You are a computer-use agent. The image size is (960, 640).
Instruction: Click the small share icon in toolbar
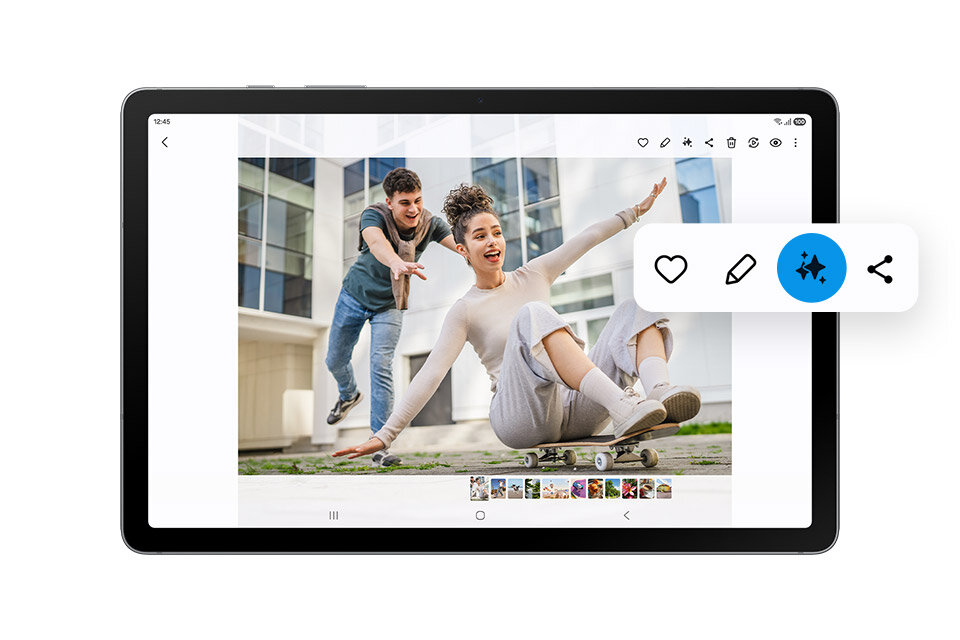click(x=709, y=143)
